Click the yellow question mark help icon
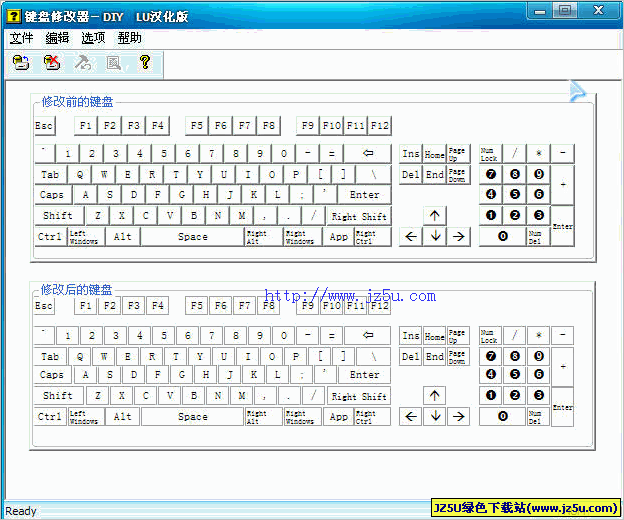 pyautogui.click(x=145, y=62)
